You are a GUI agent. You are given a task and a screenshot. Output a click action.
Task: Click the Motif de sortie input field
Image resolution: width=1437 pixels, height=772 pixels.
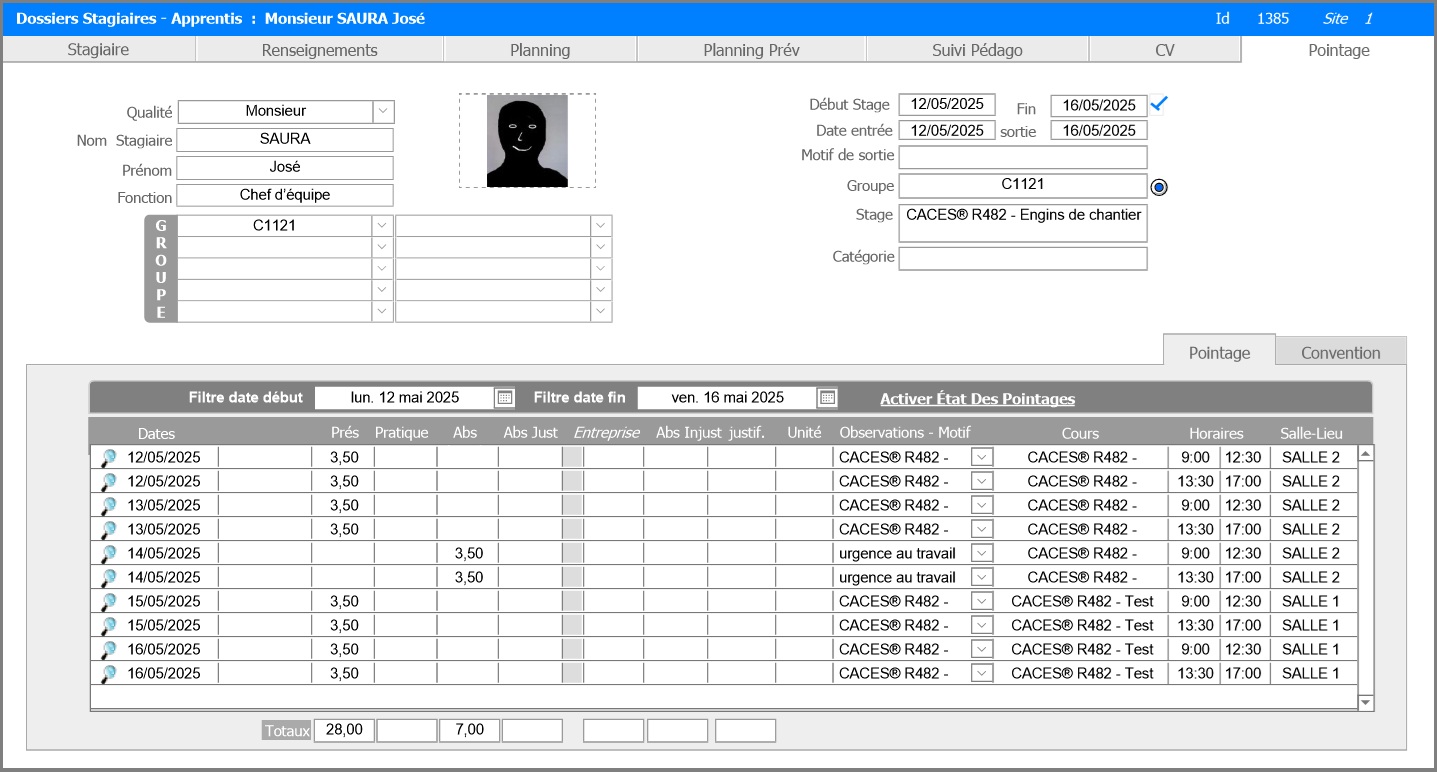click(1022, 157)
